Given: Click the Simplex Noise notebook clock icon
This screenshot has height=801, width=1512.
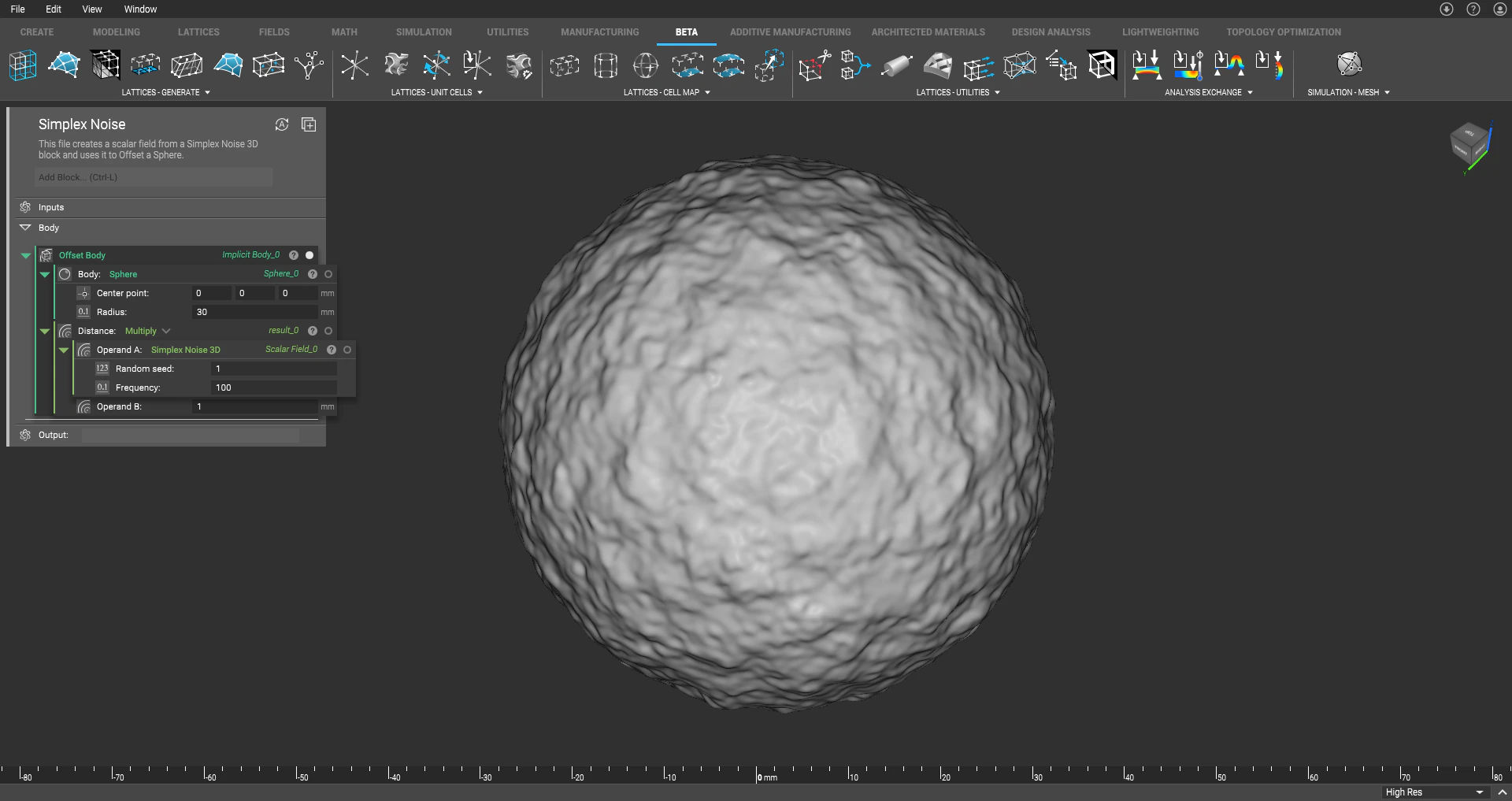Looking at the screenshot, I should click(282, 124).
